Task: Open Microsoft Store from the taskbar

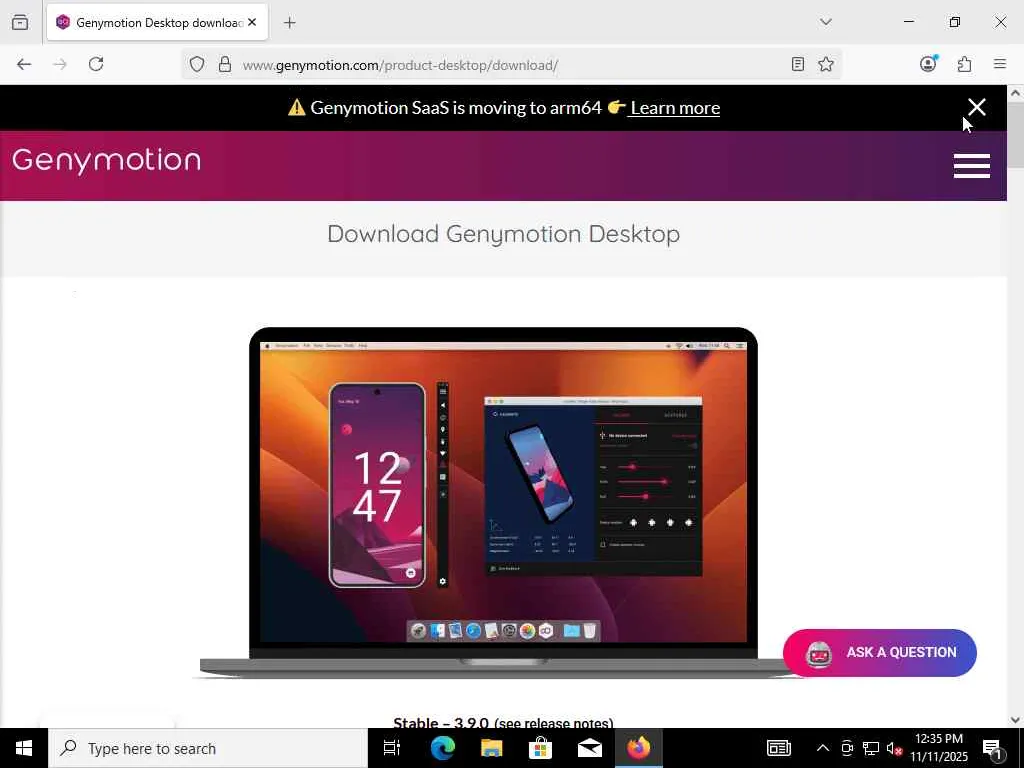Action: pos(540,748)
